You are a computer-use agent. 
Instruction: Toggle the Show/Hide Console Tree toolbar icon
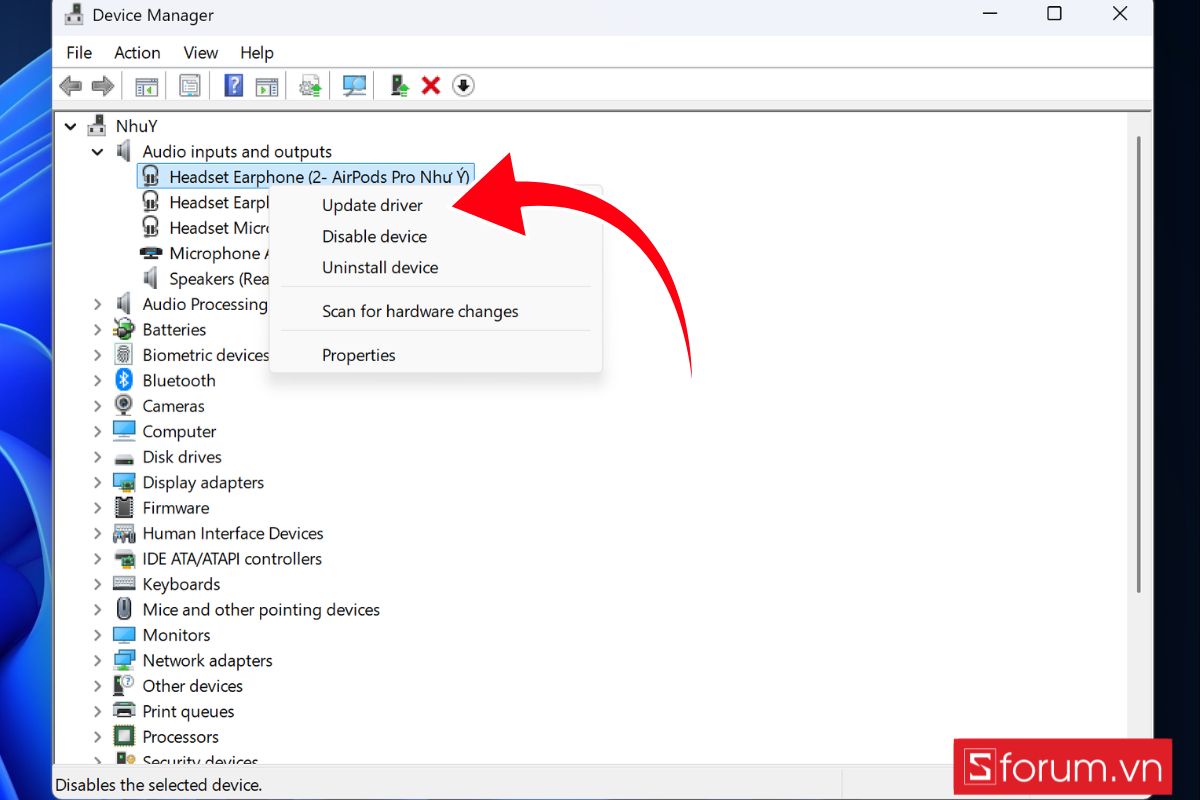(x=146, y=86)
